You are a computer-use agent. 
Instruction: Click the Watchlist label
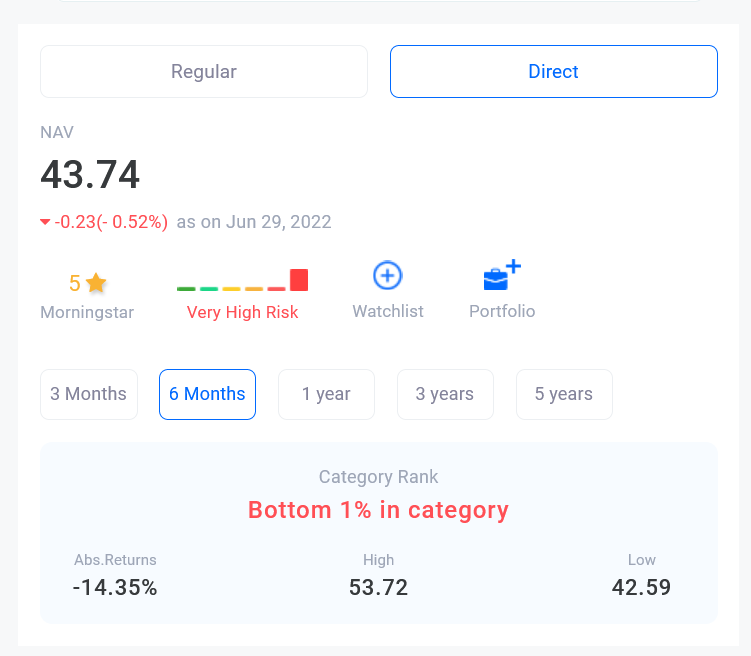point(388,311)
